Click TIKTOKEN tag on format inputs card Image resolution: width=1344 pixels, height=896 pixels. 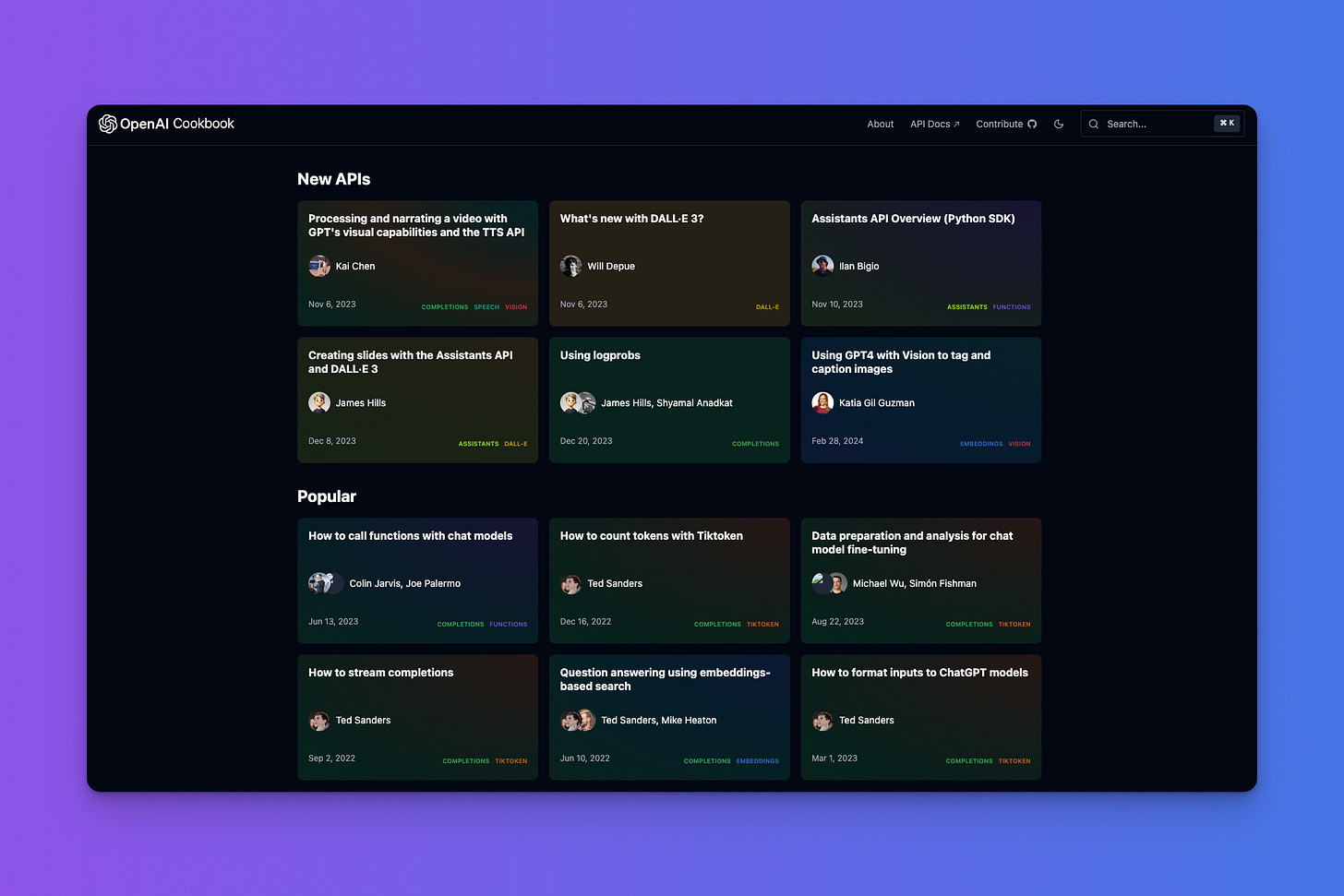pos(1014,761)
